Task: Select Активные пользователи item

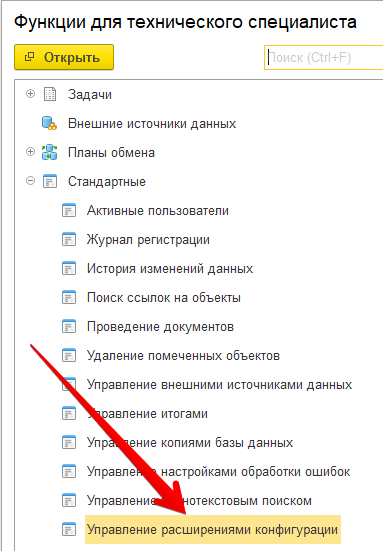Action: 158,210
